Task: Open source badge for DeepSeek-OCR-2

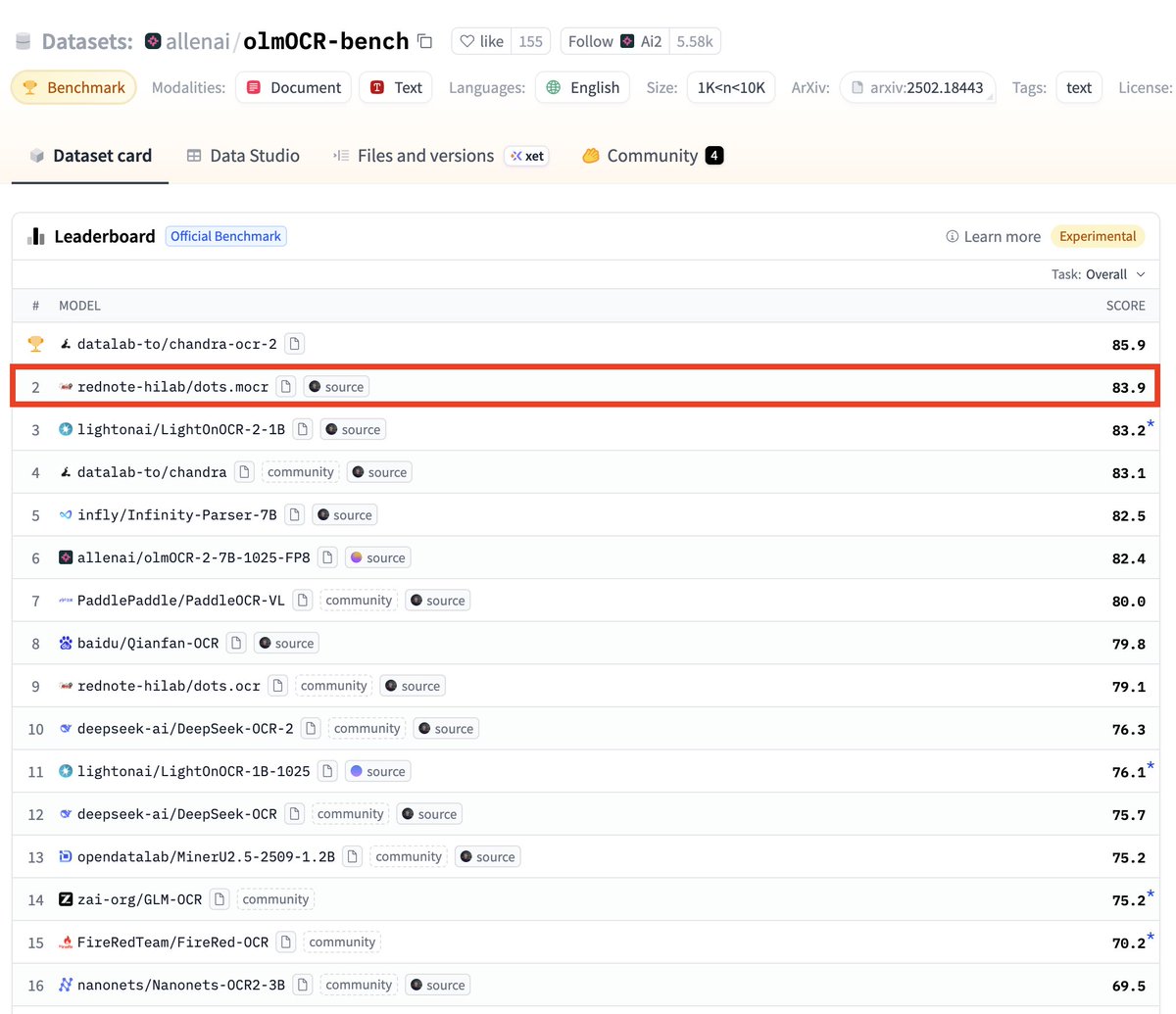Action: [446, 728]
